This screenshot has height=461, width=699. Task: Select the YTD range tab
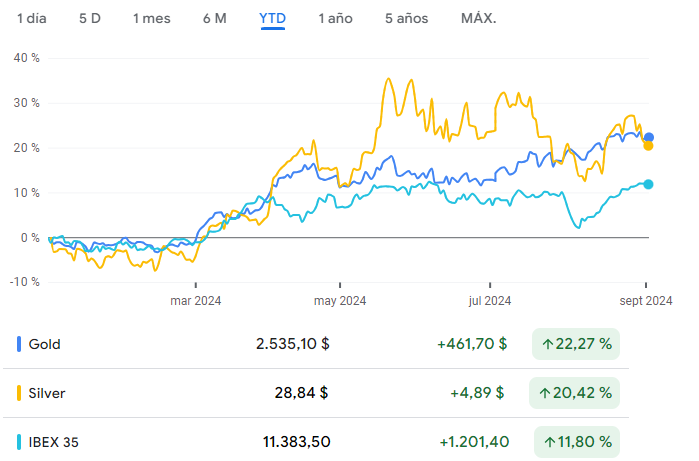point(272,19)
